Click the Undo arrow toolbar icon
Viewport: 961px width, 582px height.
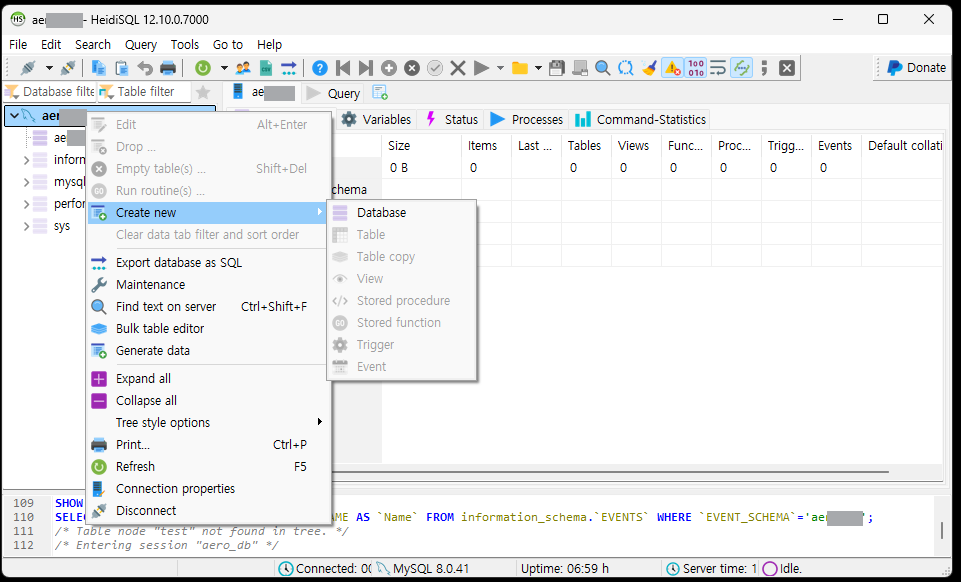(145, 68)
